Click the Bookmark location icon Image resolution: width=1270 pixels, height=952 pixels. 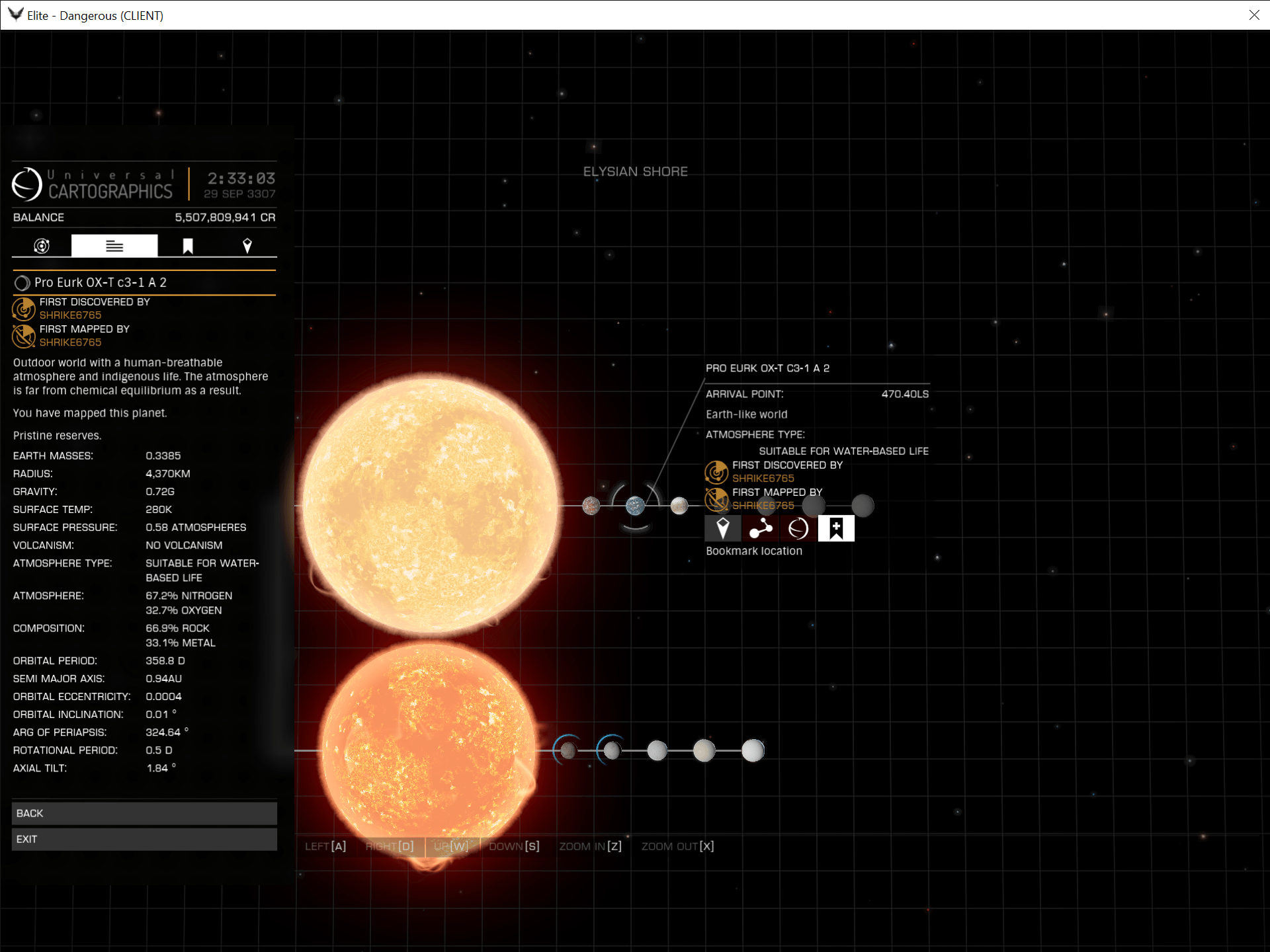[x=836, y=528]
